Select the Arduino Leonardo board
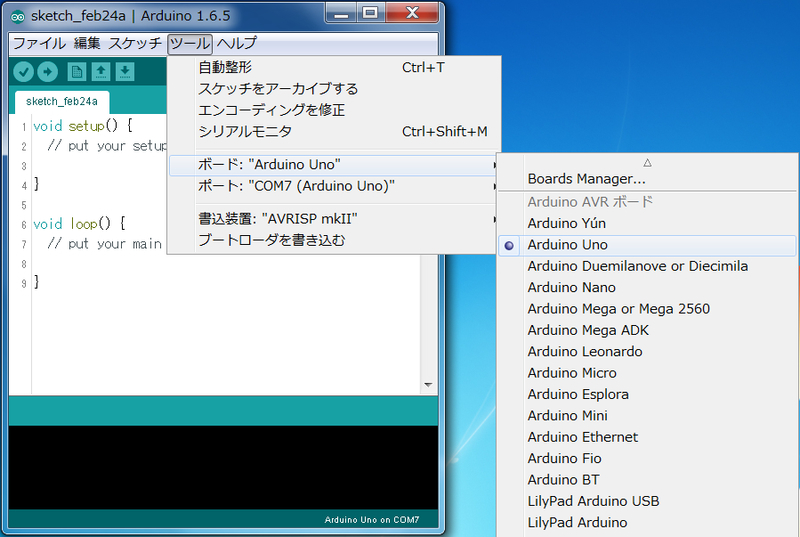This screenshot has height=537, width=800. [x=647, y=352]
